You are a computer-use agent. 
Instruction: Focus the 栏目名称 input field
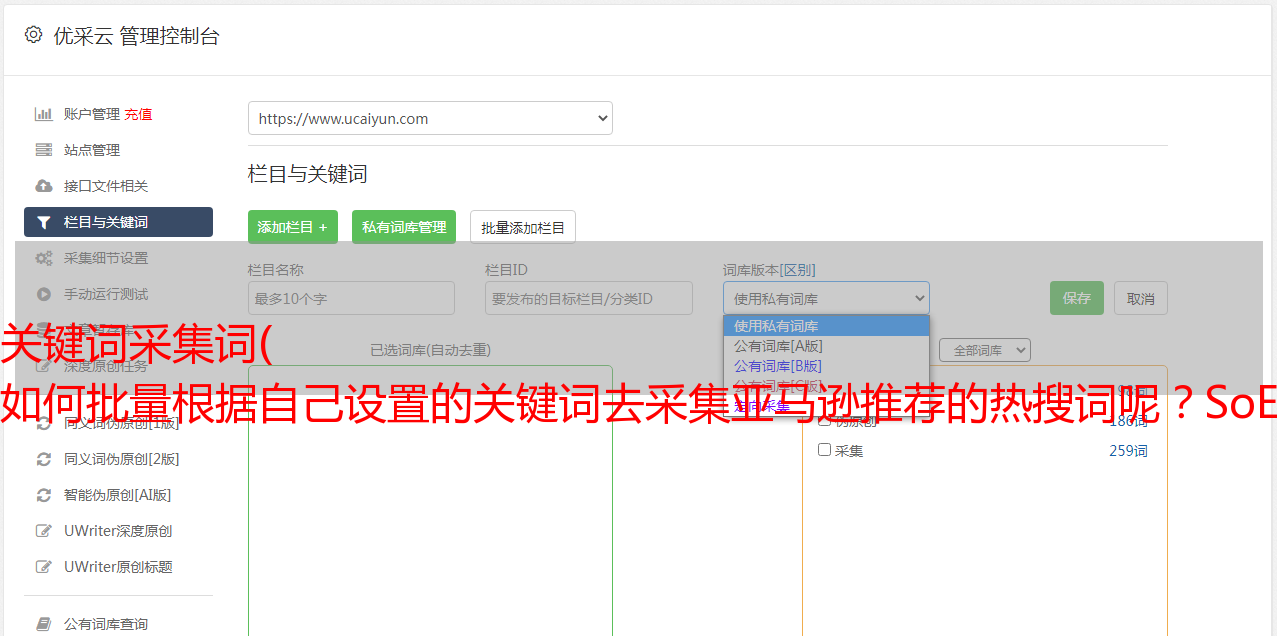point(351,298)
